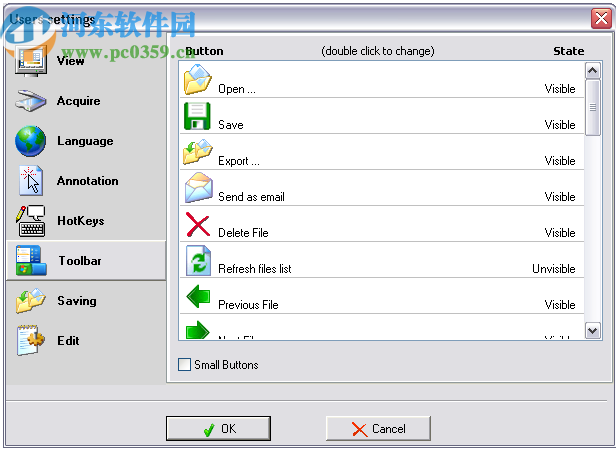
Task: Click the Annotation cursor icon
Action: tap(31, 181)
